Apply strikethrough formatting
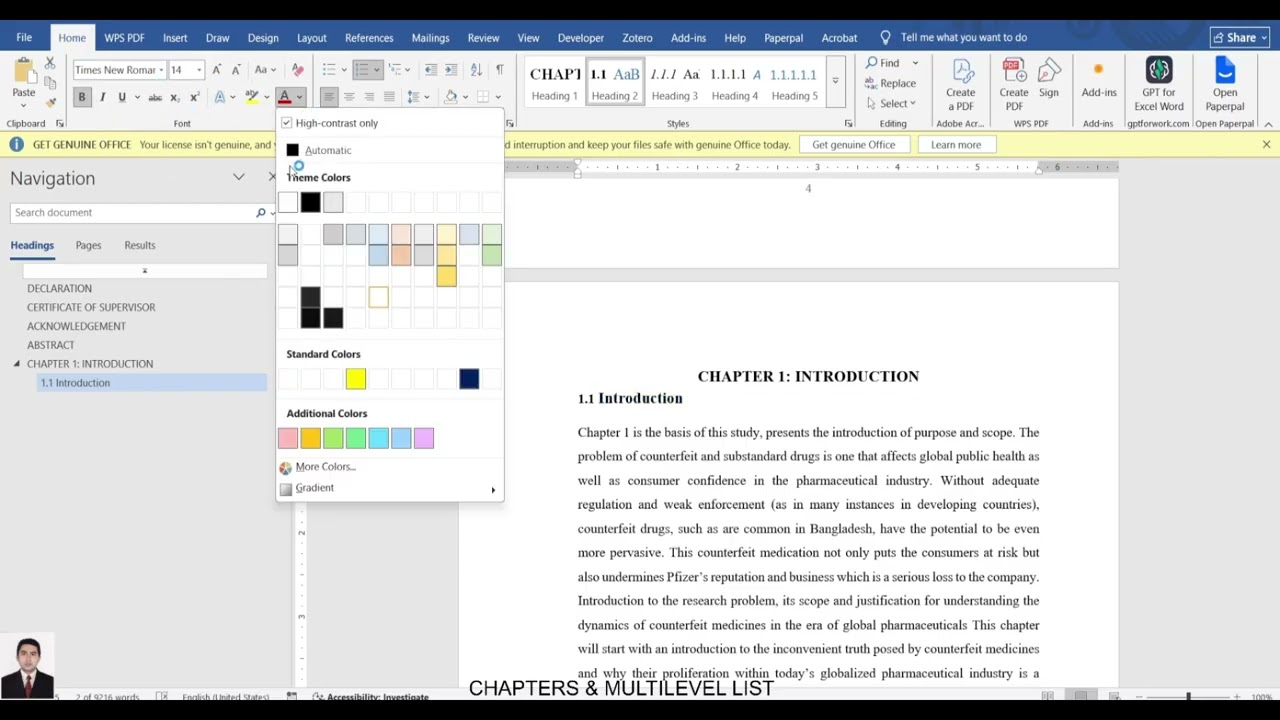This screenshot has width=1280, height=720. [155, 97]
